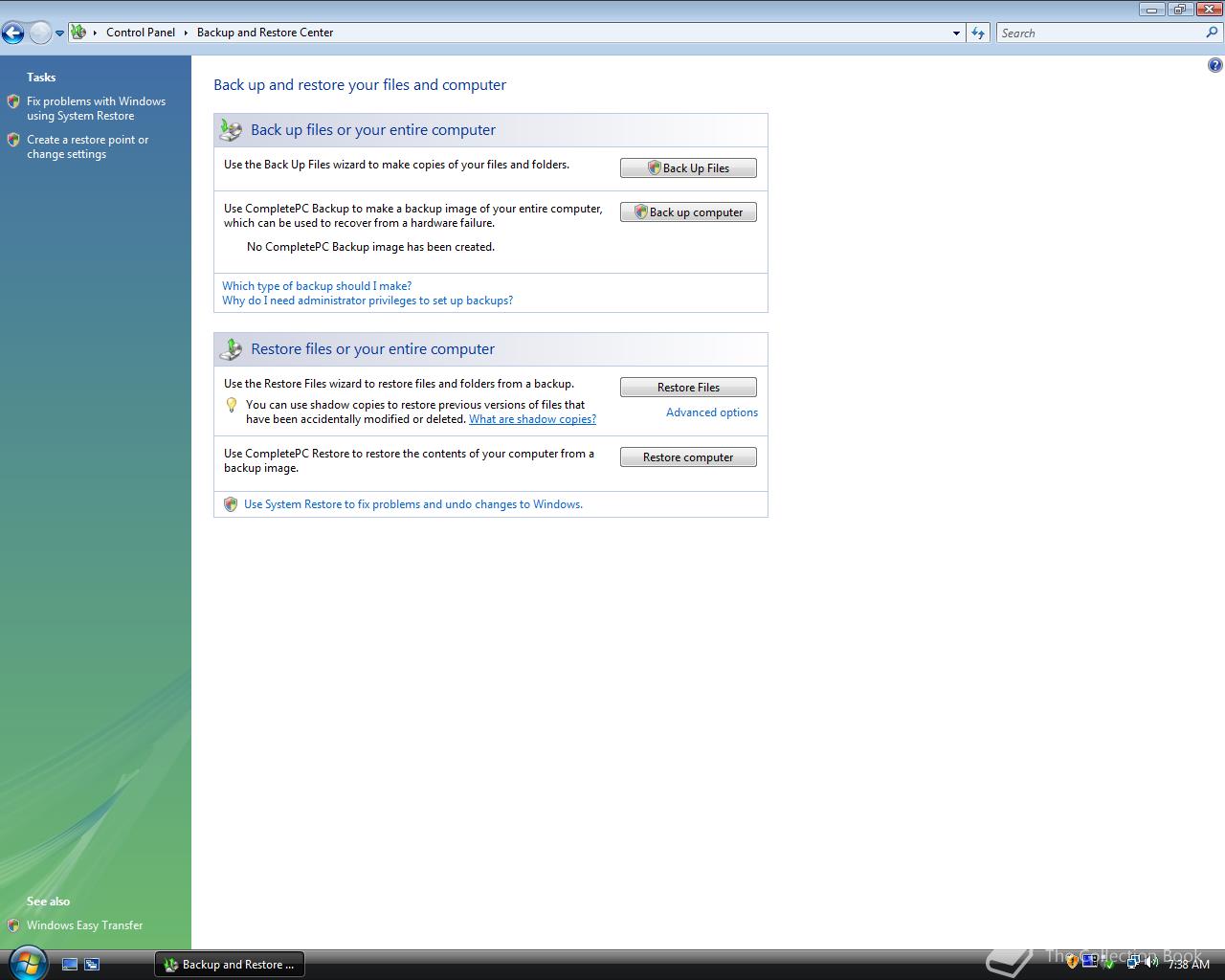The image size is (1225, 980).
Task: Open Advanced options link
Action: tap(712, 412)
